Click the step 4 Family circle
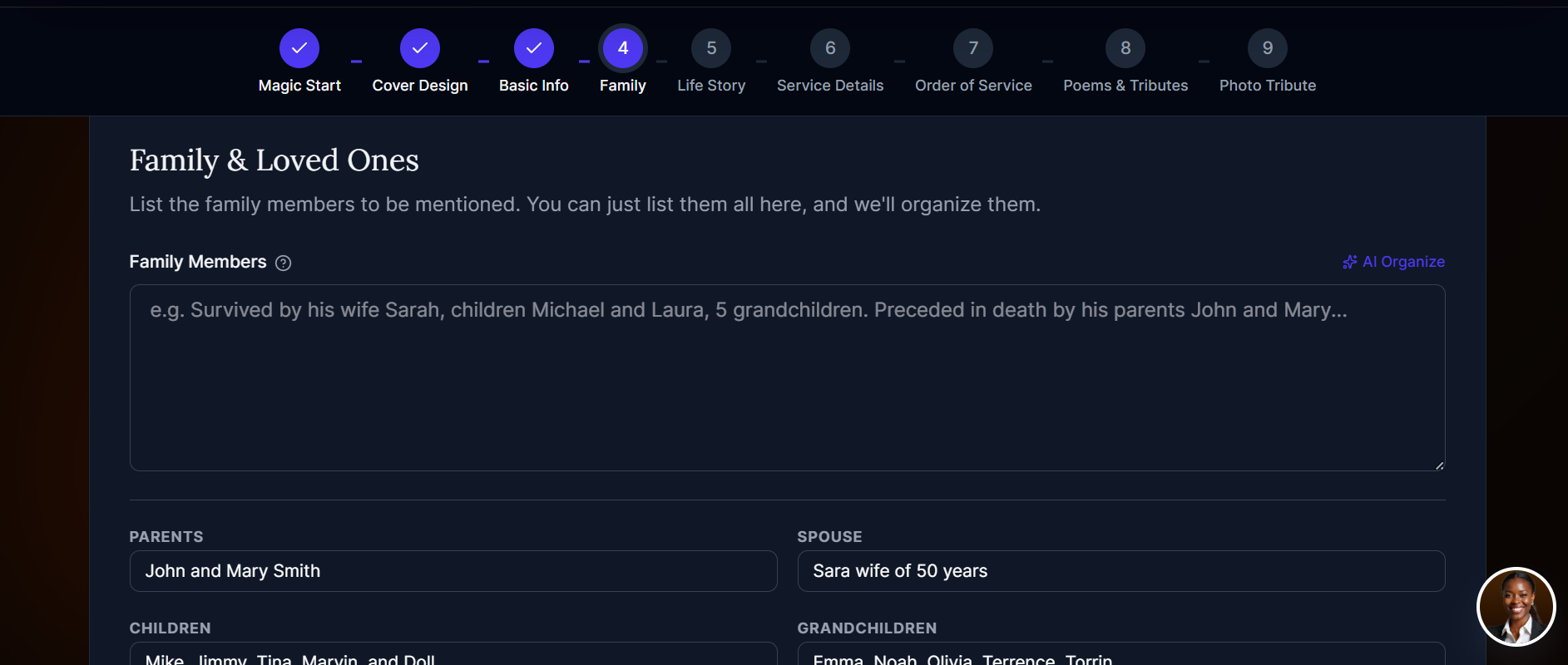 click(623, 48)
